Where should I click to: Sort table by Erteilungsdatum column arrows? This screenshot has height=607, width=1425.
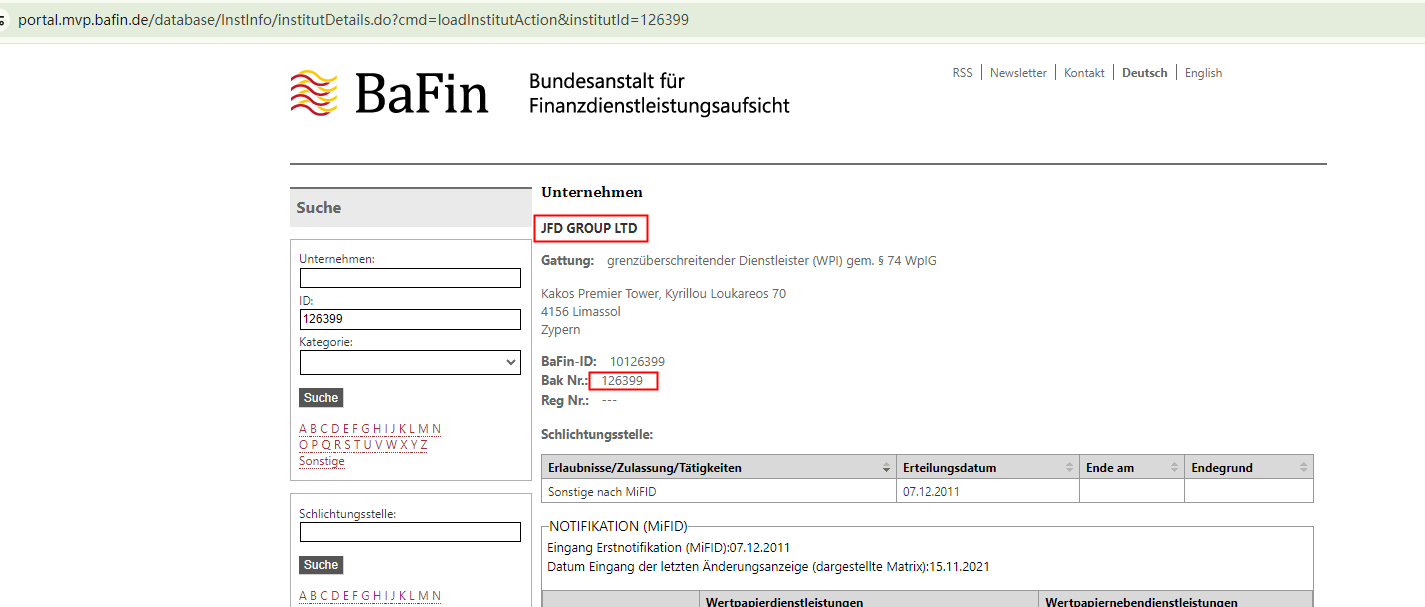(1069, 468)
